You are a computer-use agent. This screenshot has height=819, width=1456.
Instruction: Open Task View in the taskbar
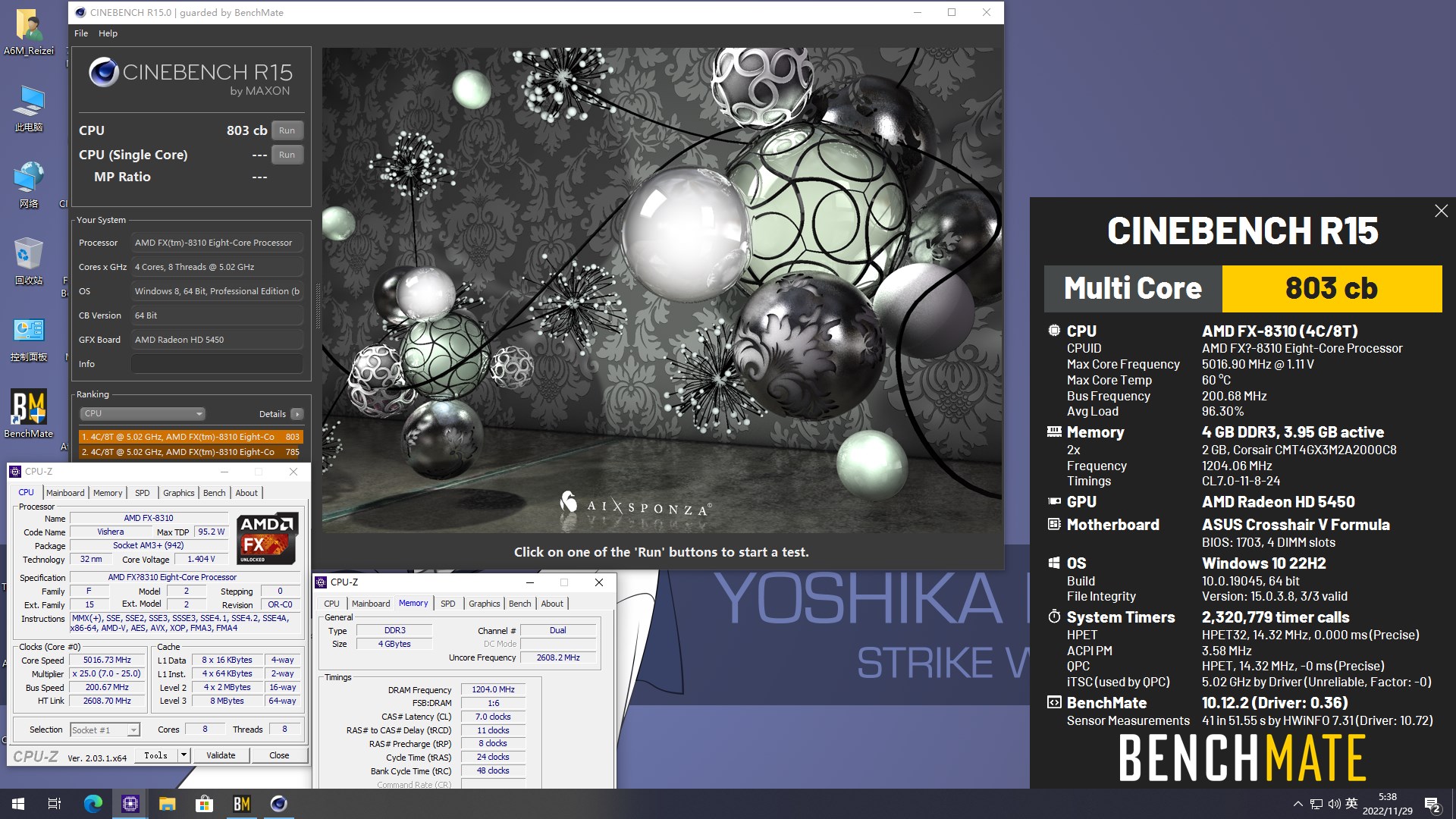pos(55,804)
